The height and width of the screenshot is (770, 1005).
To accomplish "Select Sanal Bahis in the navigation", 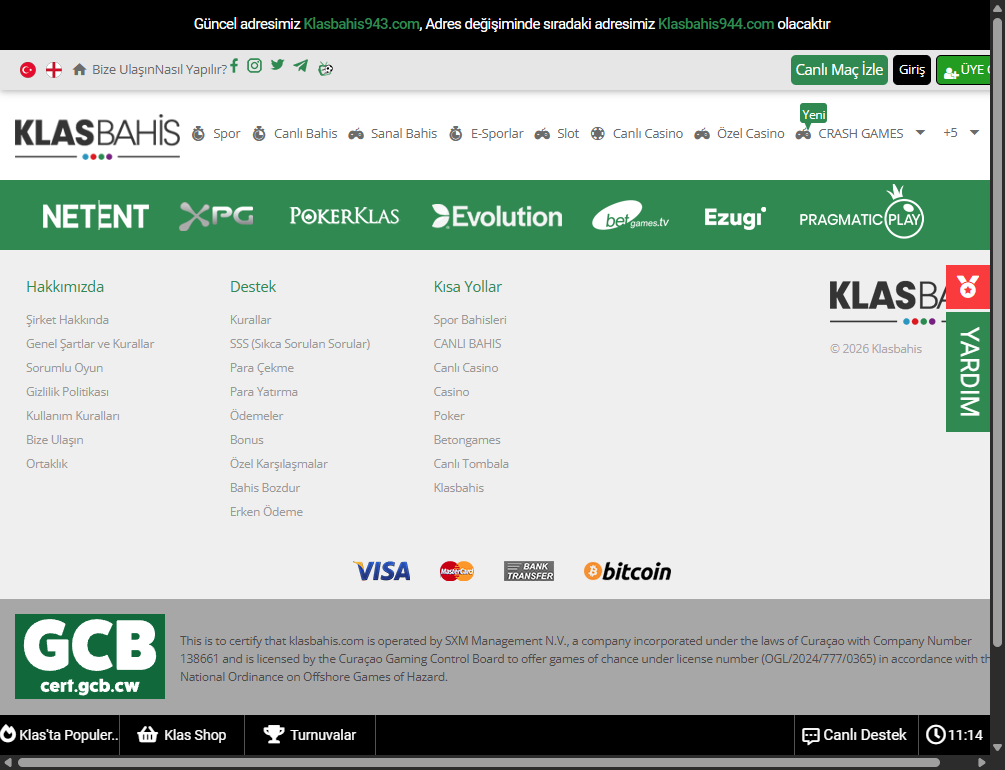I will (393, 133).
